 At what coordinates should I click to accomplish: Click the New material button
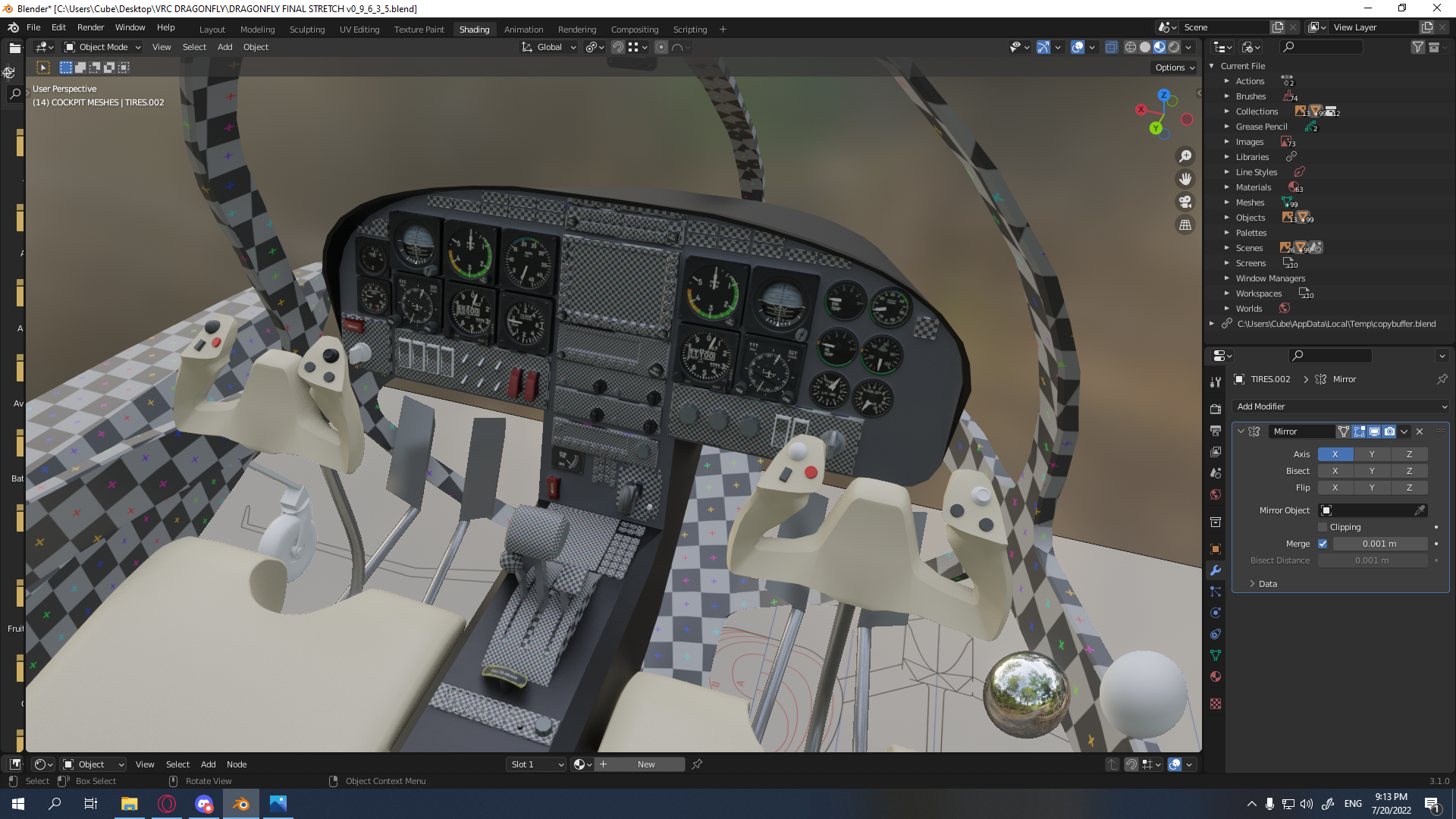(x=646, y=764)
